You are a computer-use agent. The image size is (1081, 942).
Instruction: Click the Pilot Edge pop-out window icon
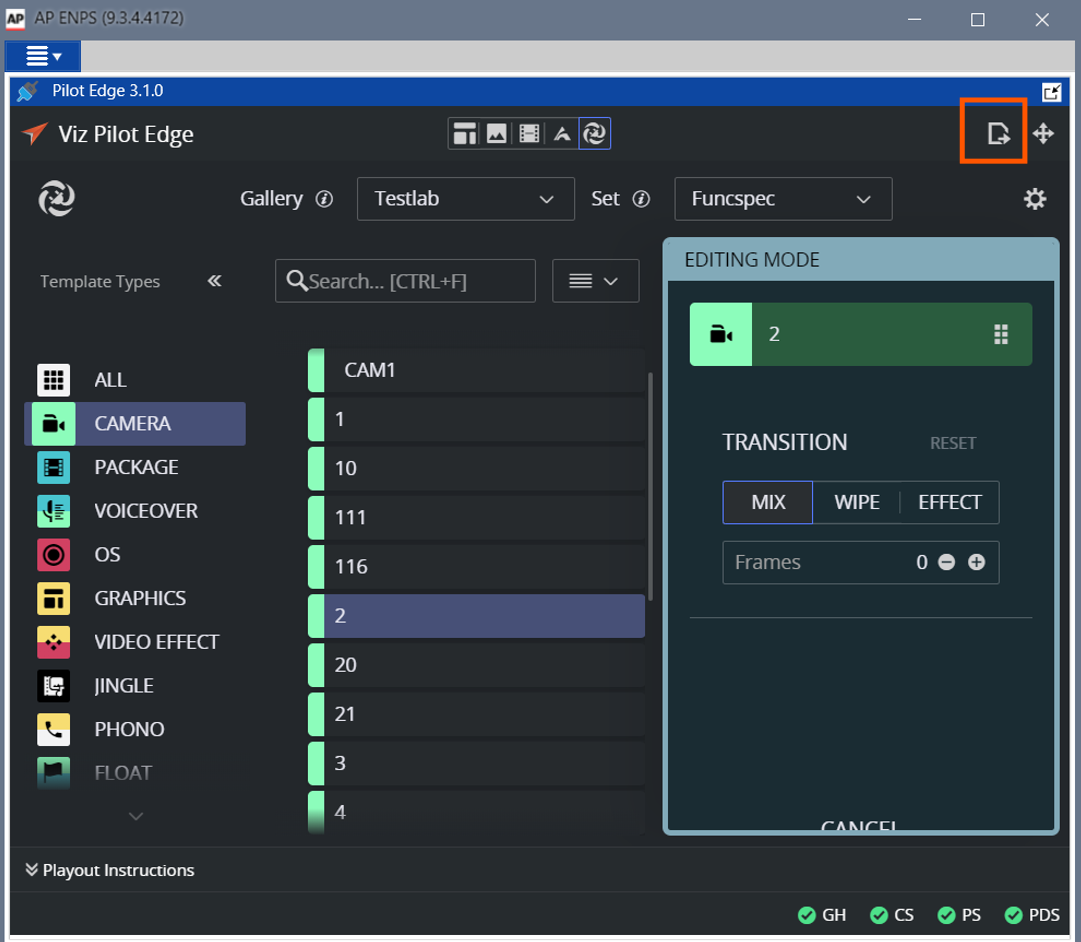point(1051,92)
